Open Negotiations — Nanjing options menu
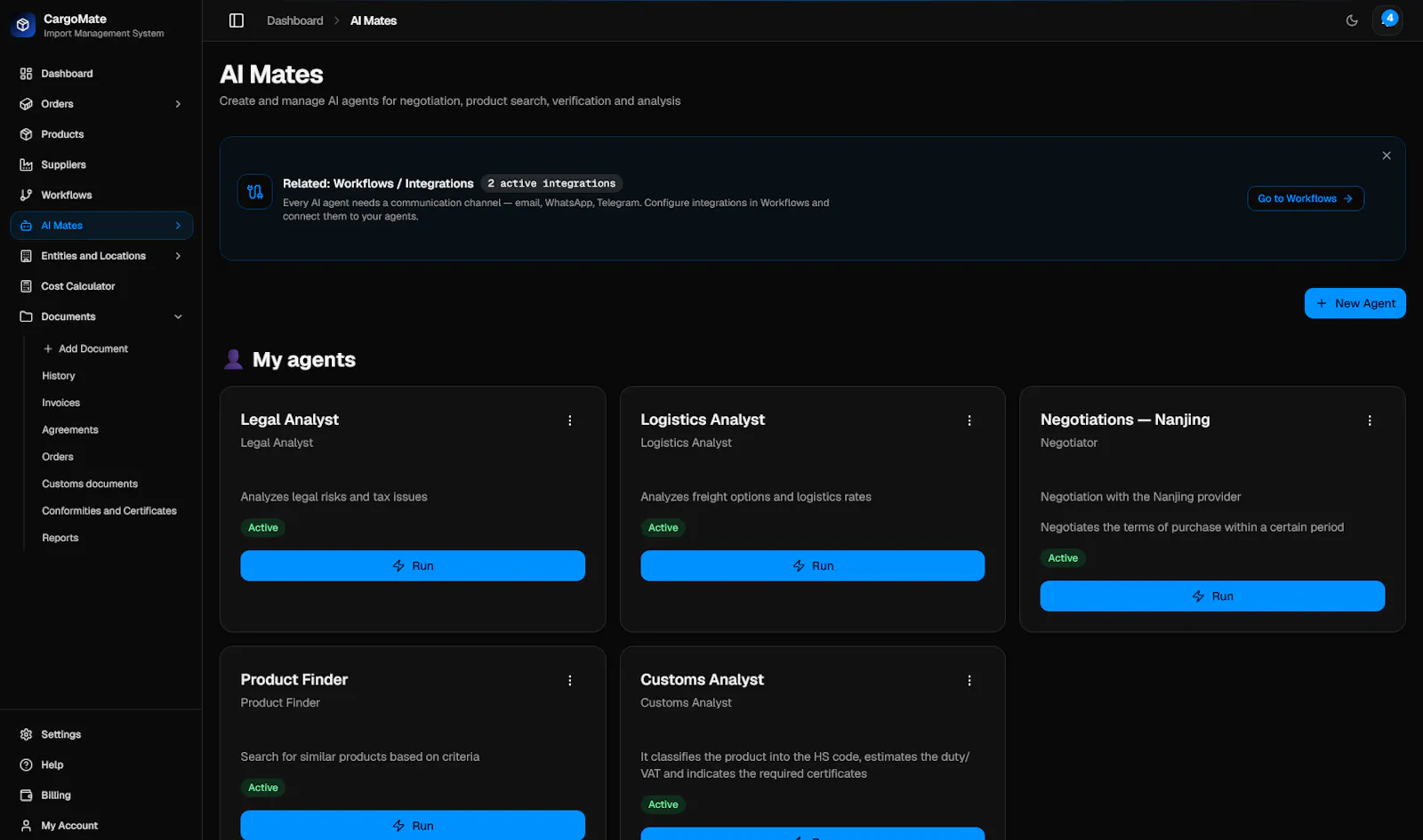Image resolution: width=1423 pixels, height=840 pixels. pyautogui.click(x=1370, y=420)
